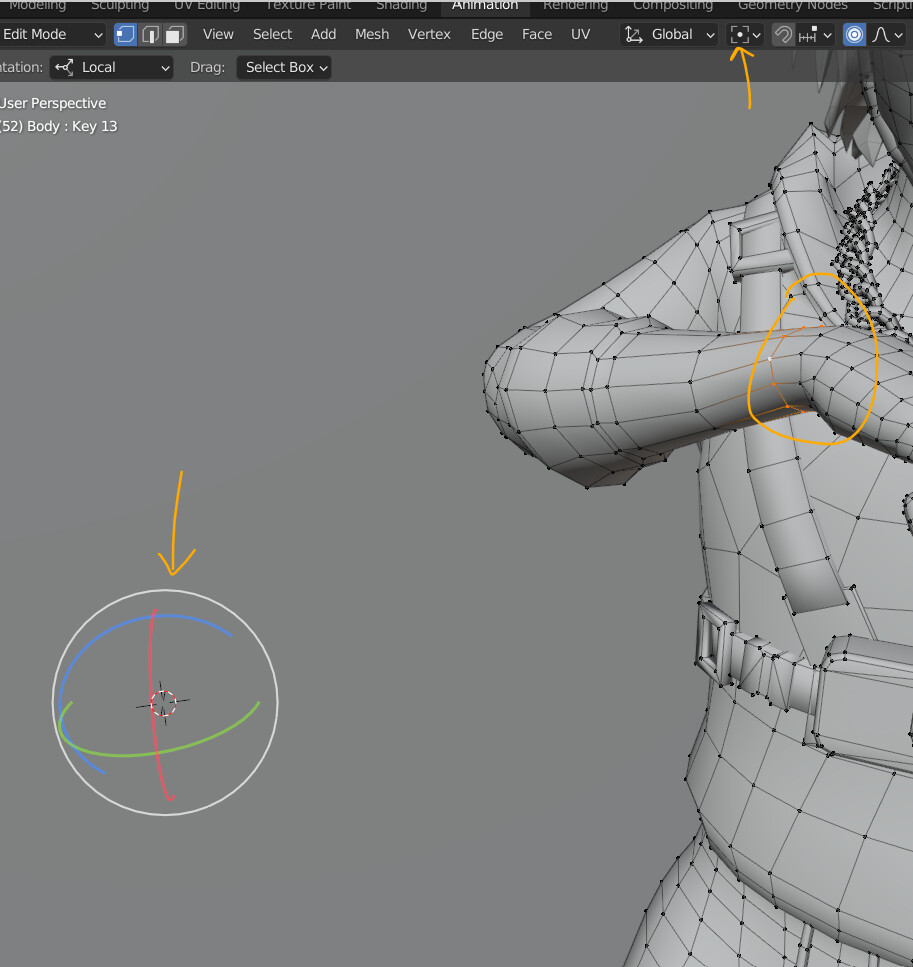Open the View menu
913x967 pixels.
(218, 35)
